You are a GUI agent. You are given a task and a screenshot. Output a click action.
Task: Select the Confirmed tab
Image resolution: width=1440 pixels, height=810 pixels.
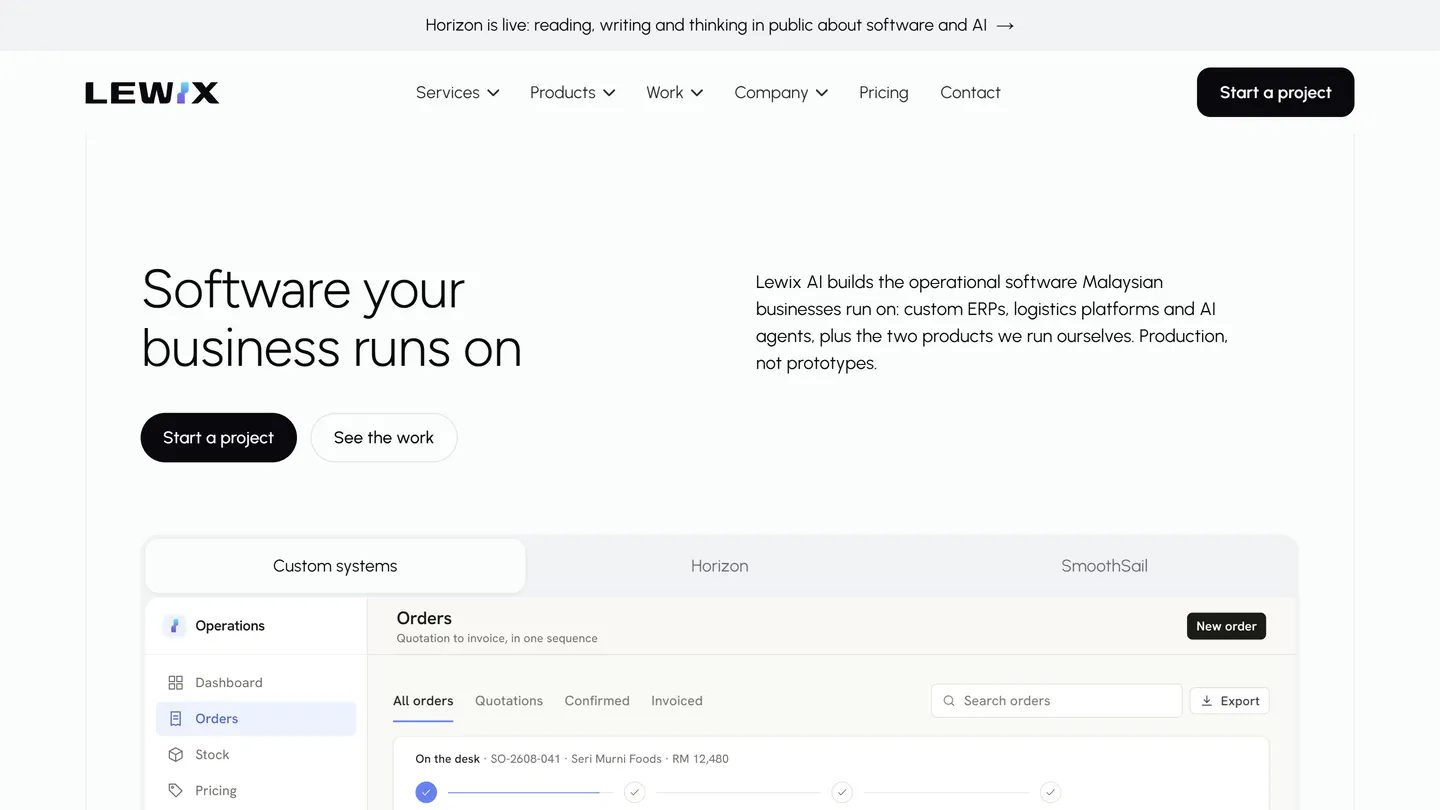point(597,701)
